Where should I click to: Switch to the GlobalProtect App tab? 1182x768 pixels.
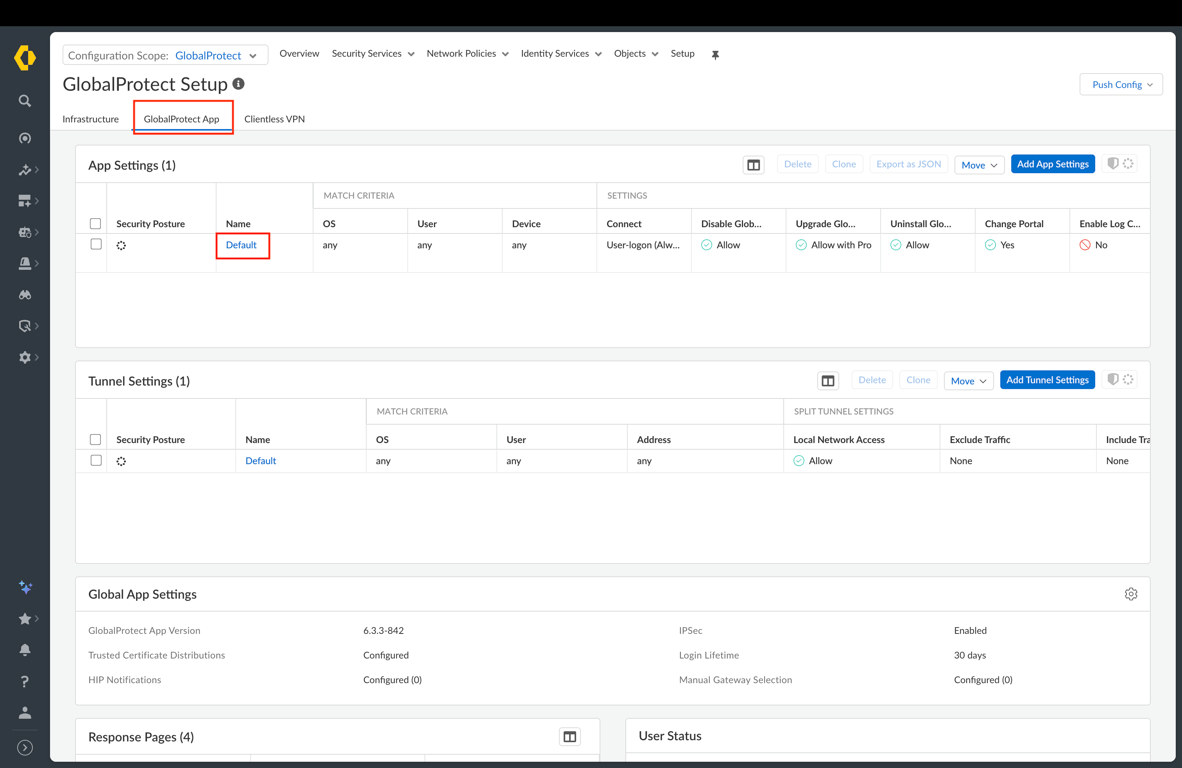[182, 119]
